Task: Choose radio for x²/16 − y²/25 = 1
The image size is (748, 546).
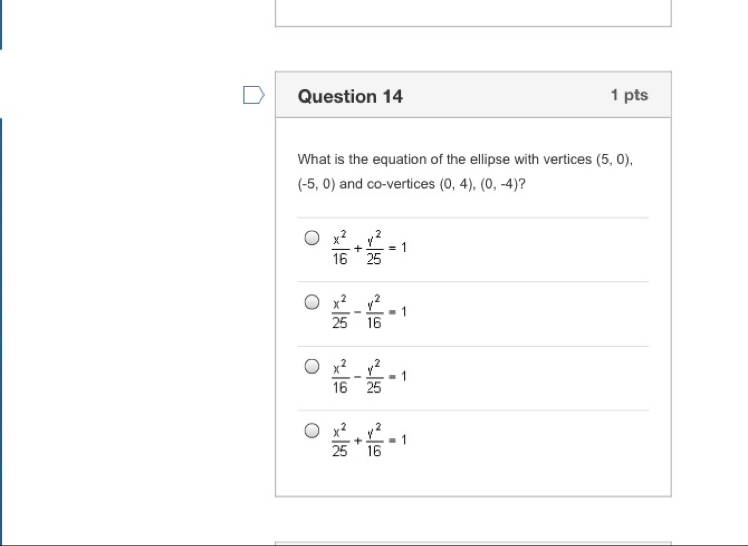Action: tap(312, 366)
